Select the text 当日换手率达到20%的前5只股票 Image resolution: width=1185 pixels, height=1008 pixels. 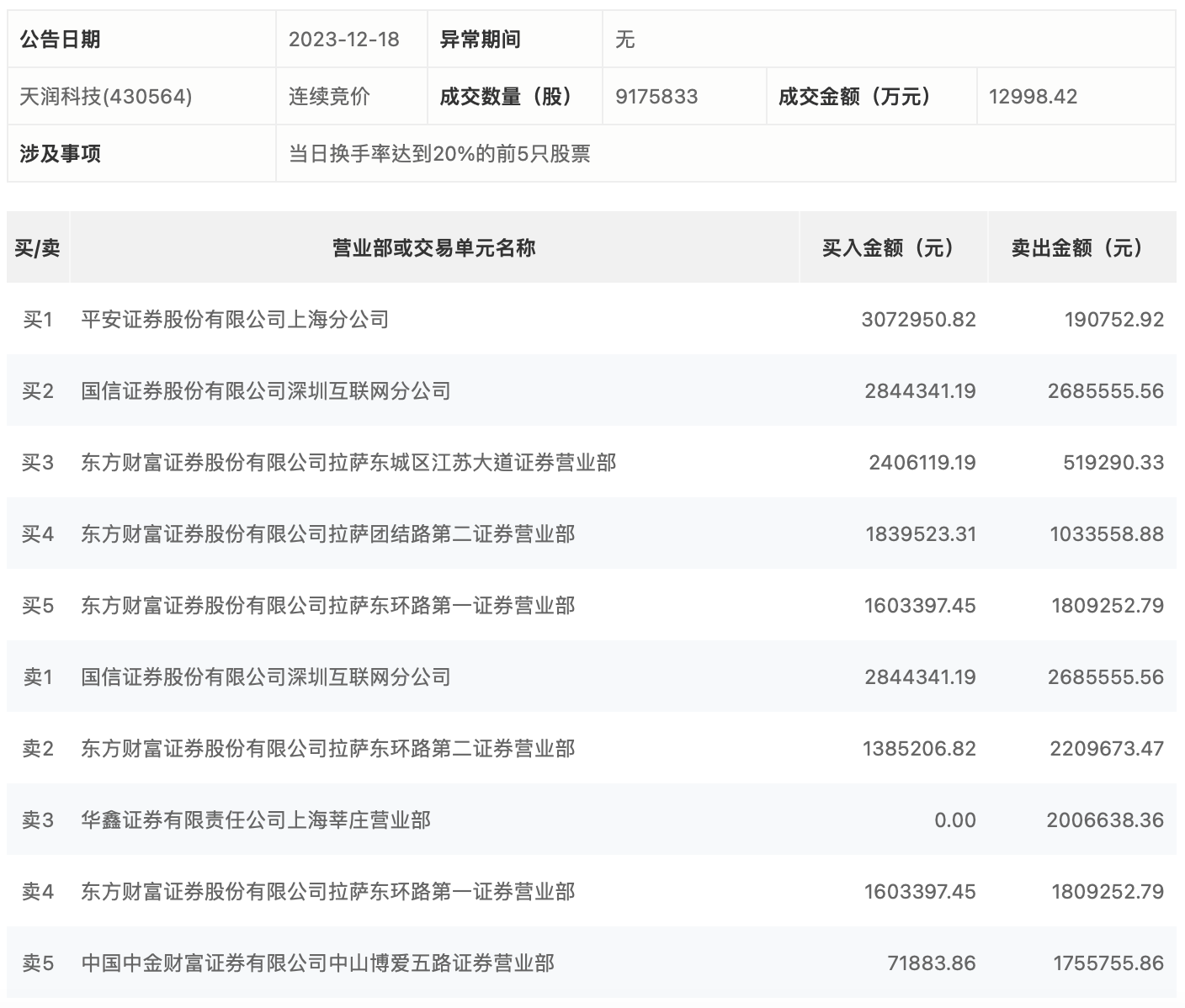coord(439,154)
